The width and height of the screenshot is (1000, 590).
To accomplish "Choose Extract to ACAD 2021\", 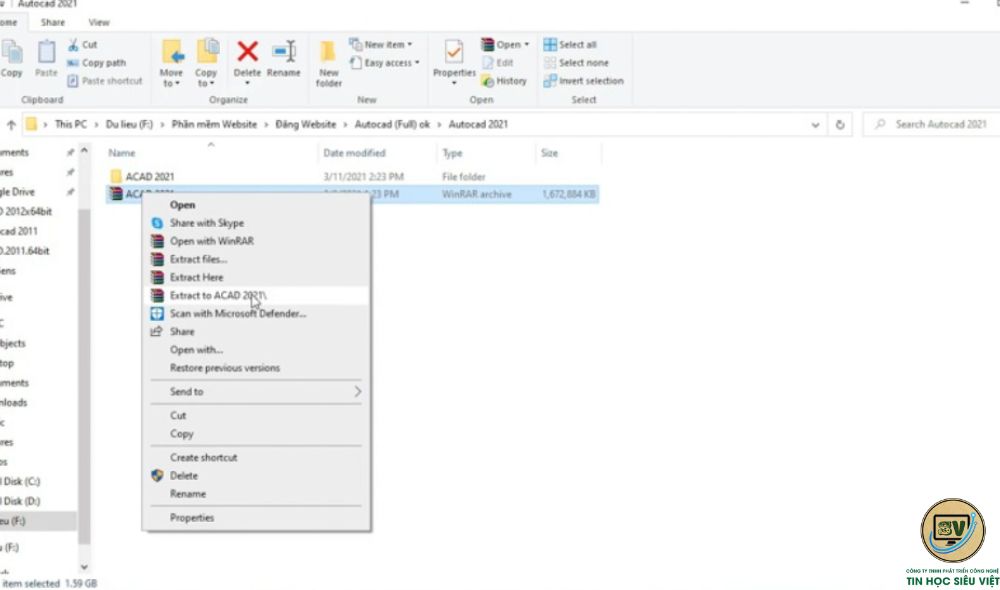I will pos(256,295).
